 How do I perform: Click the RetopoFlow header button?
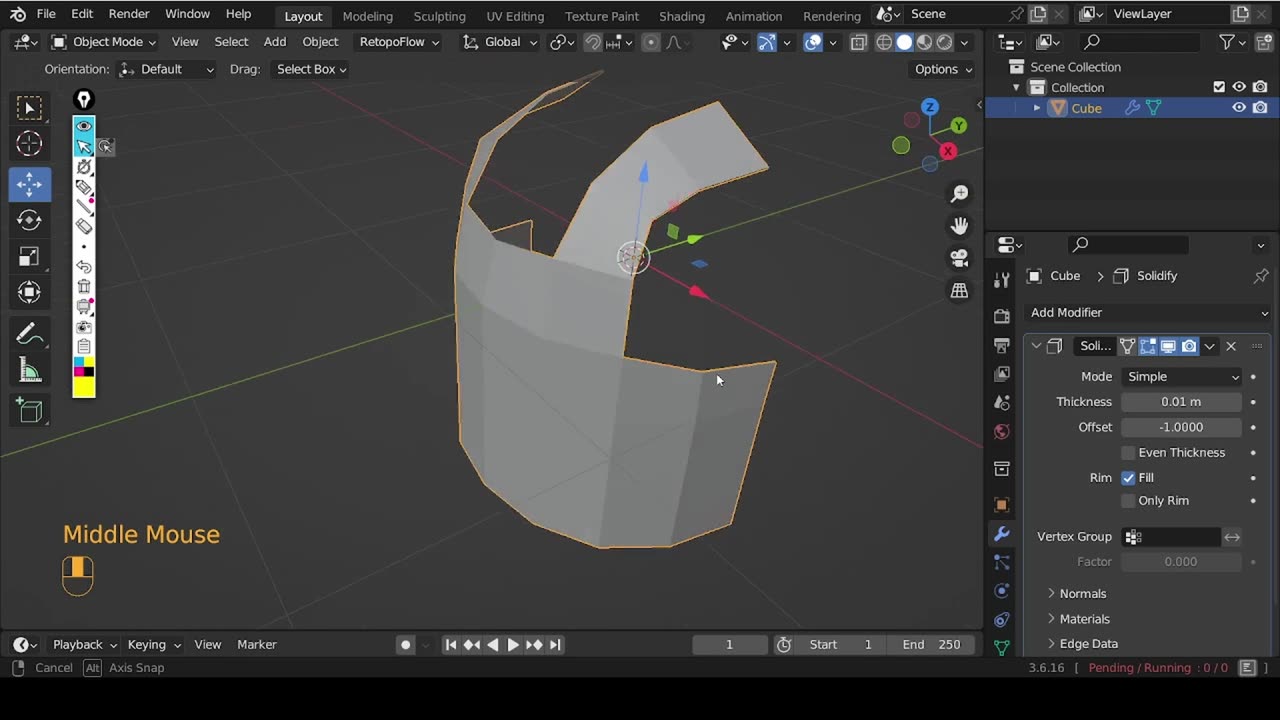(x=399, y=42)
